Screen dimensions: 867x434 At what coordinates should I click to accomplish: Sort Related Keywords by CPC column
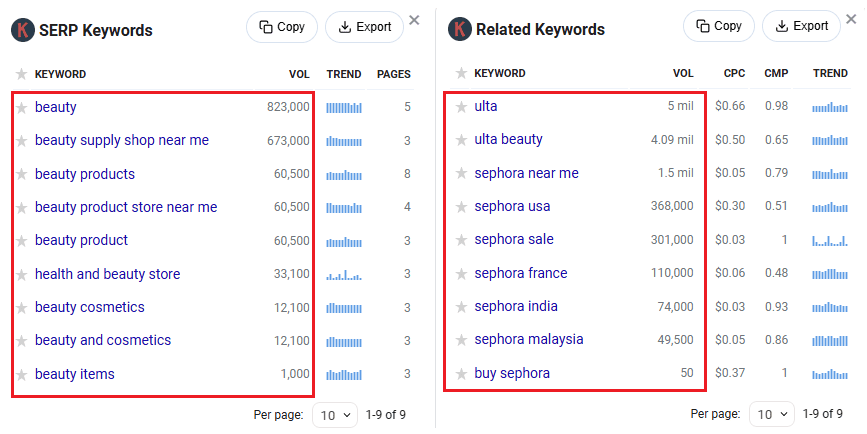734,73
